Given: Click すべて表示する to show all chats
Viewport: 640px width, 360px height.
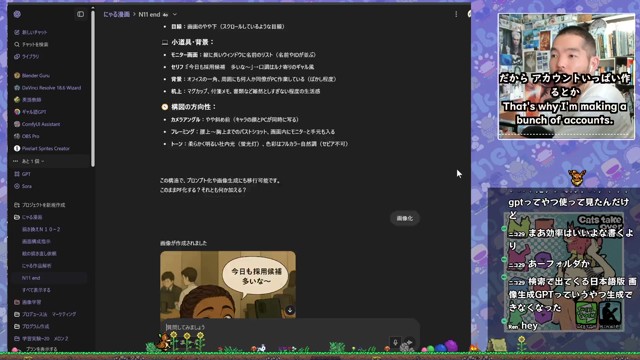Looking at the screenshot, I should coord(36,290).
